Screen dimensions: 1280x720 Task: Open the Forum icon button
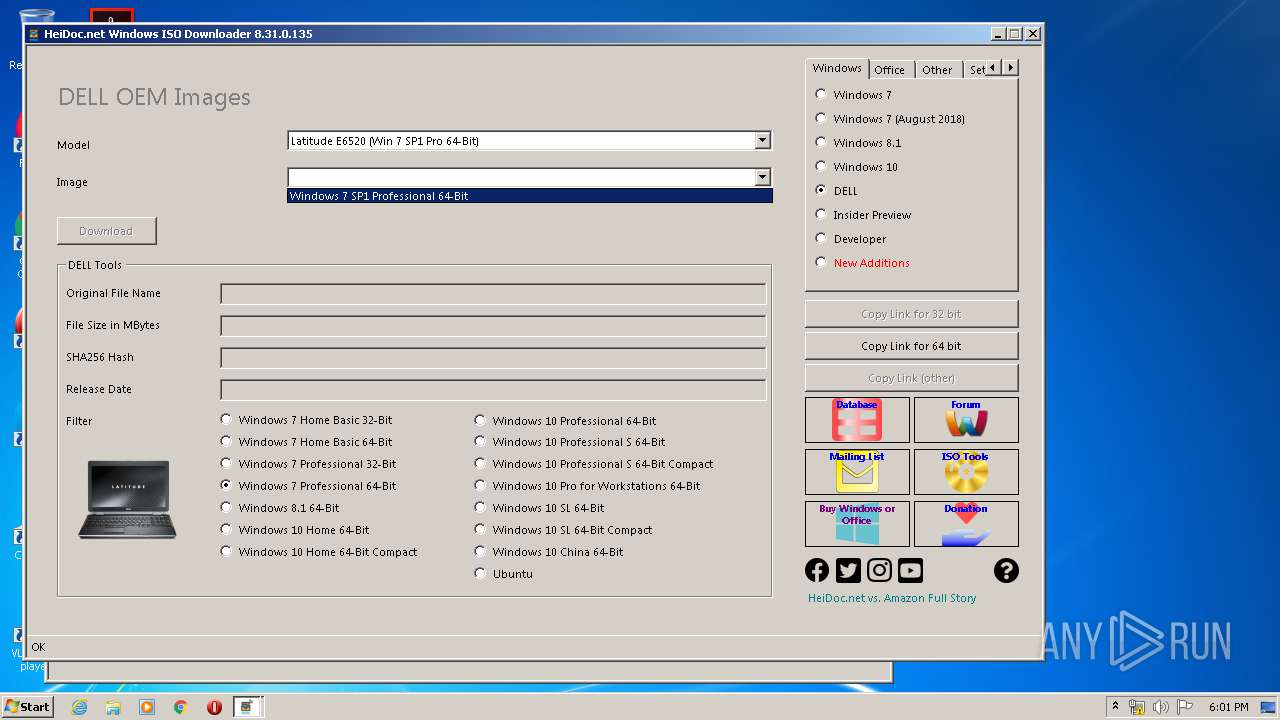[x=966, y=420]
